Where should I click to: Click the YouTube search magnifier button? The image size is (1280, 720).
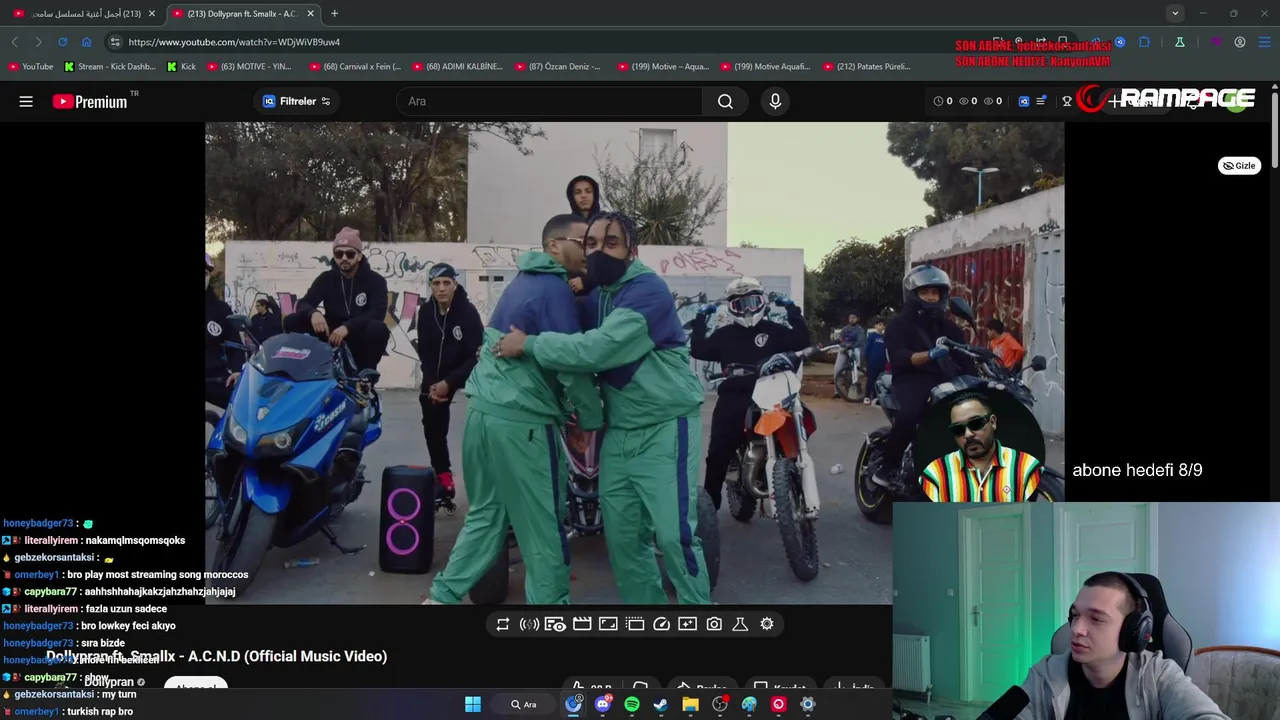click(x=725, y=101)
